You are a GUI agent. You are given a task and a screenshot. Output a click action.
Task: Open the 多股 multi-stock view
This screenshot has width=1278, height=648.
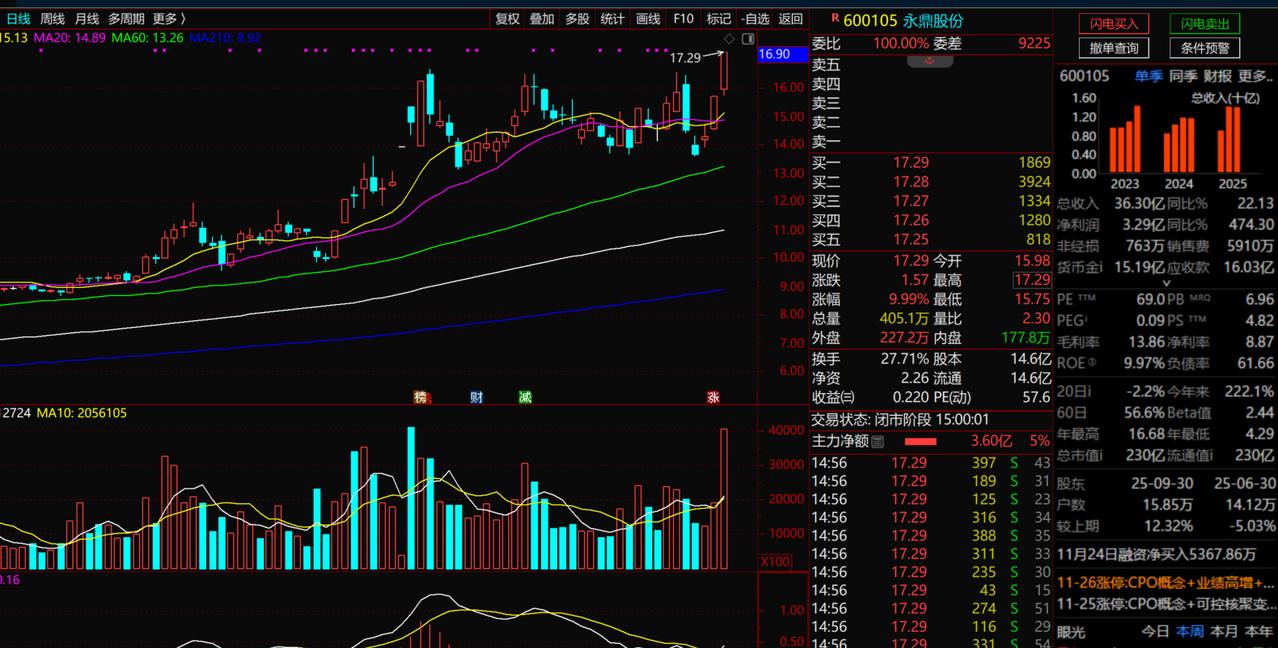[577, 19]
